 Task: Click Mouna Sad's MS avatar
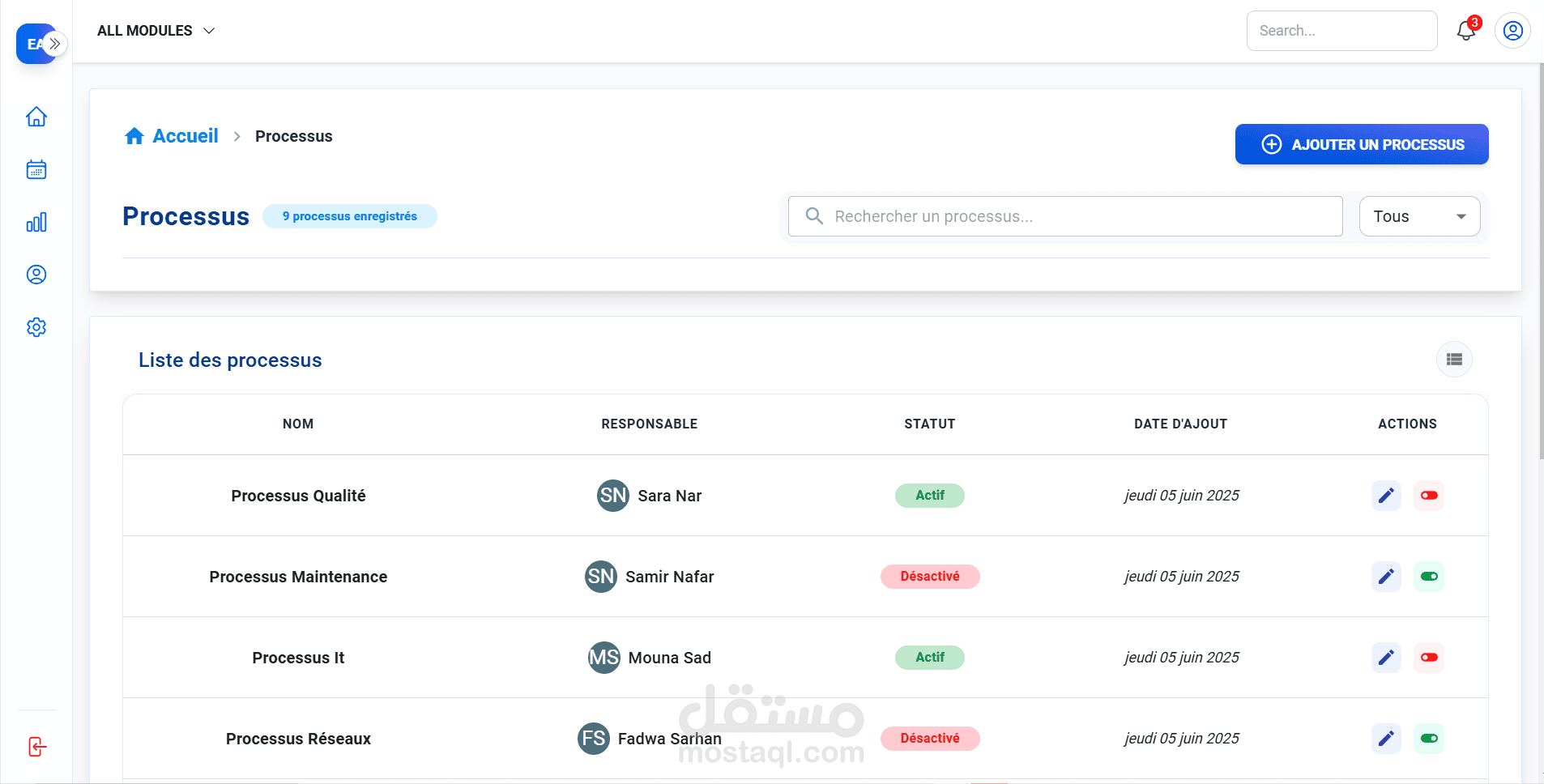pos(604,658)
